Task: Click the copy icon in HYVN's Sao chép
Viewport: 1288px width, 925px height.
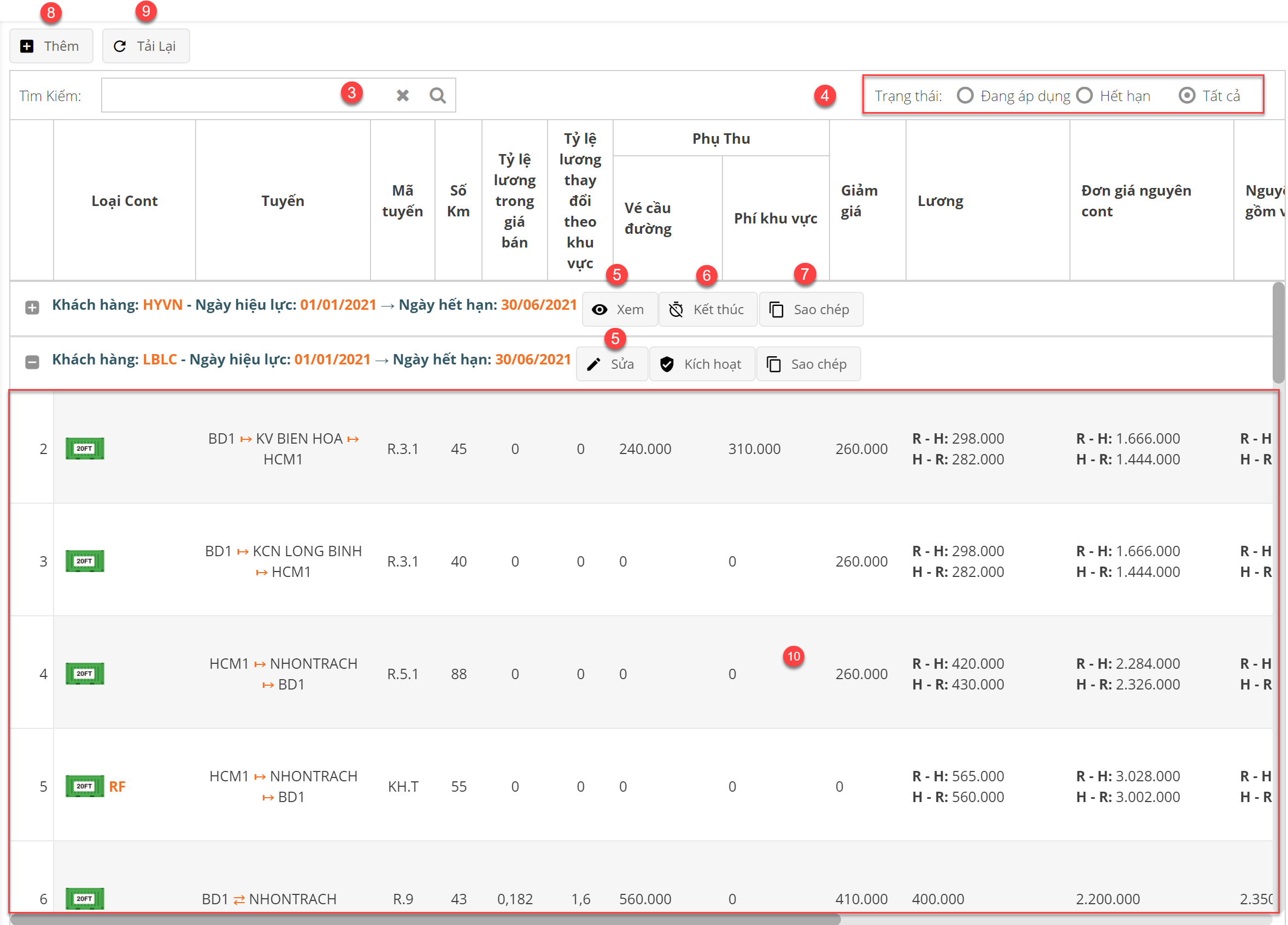Action: pyautogui.click(x=777, y=309)
